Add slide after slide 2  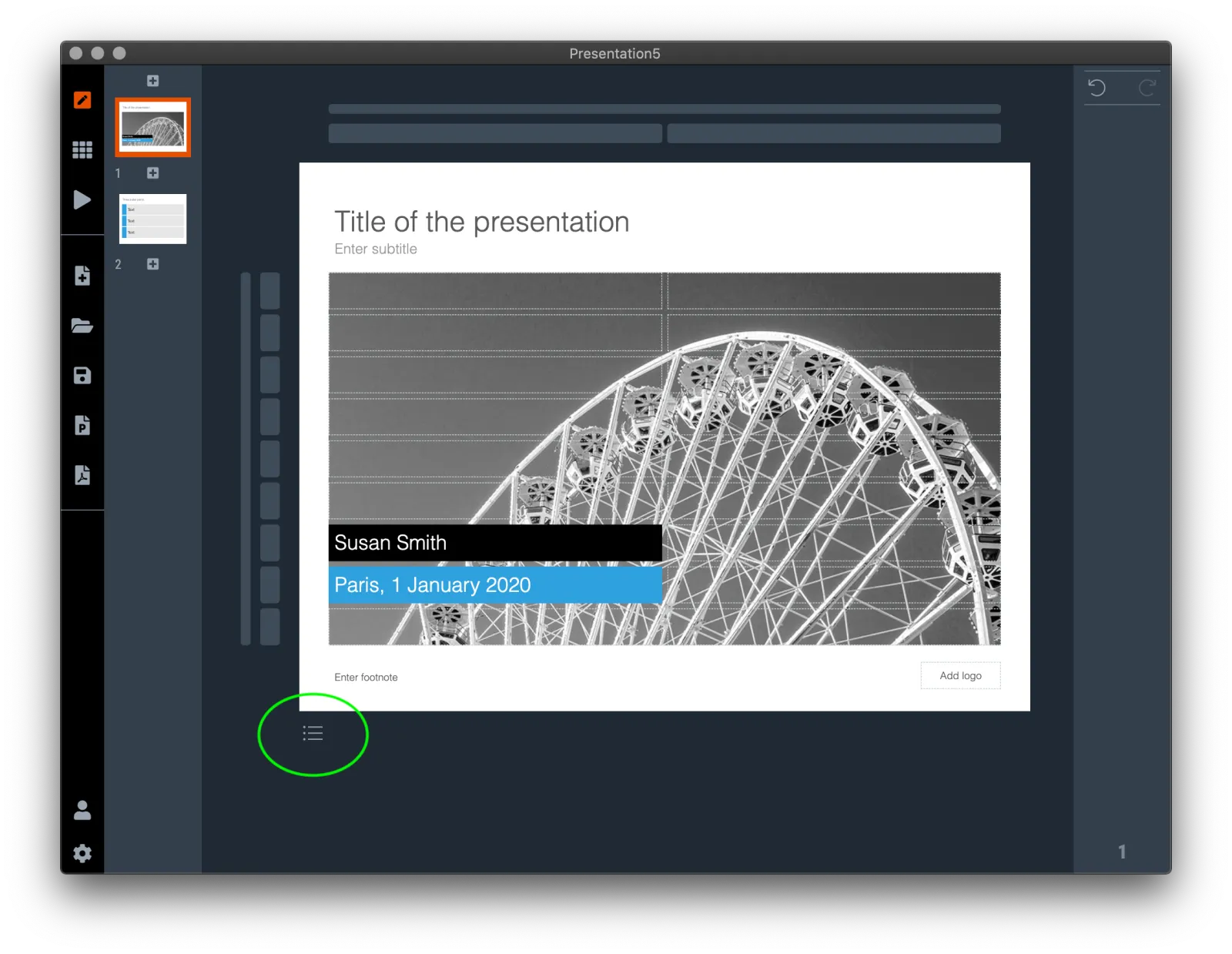point(152,264)
